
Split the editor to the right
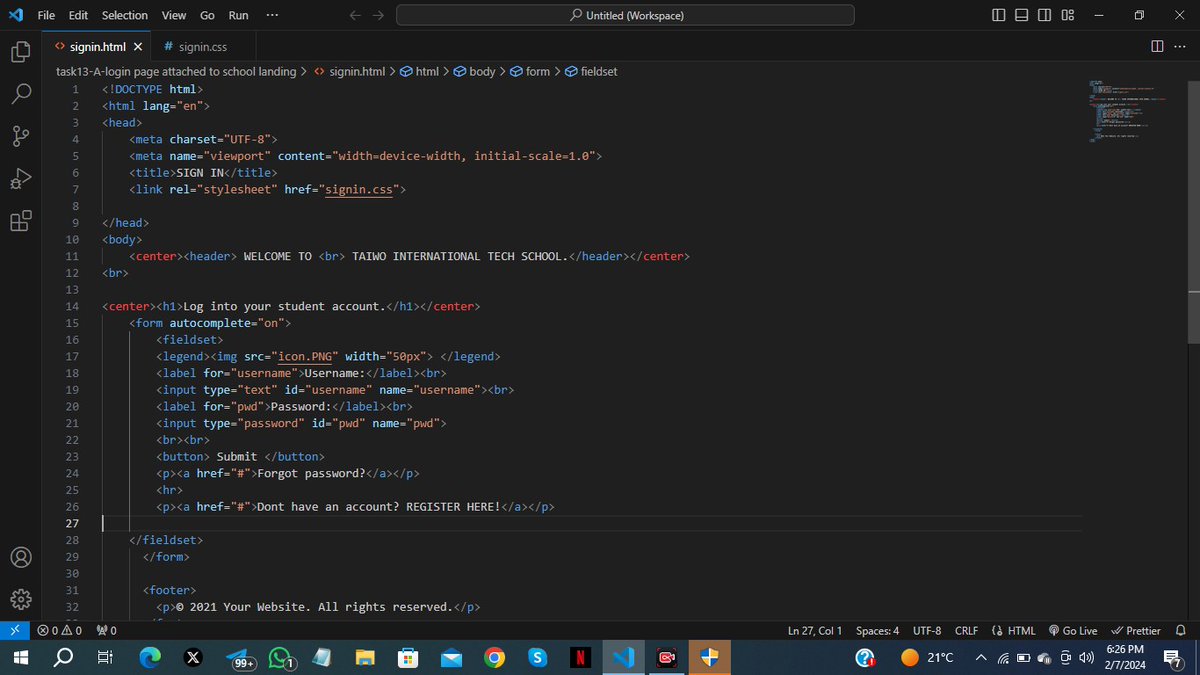pyautogui.click(x=1157, y=46)
